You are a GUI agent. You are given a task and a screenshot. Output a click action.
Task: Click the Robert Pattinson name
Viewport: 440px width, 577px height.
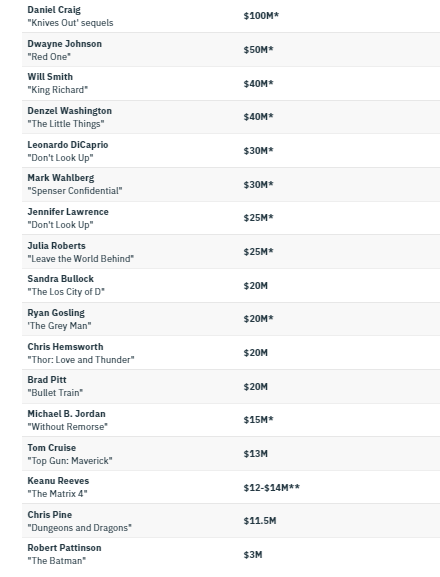pyautogui.click(x=64, y=548)
